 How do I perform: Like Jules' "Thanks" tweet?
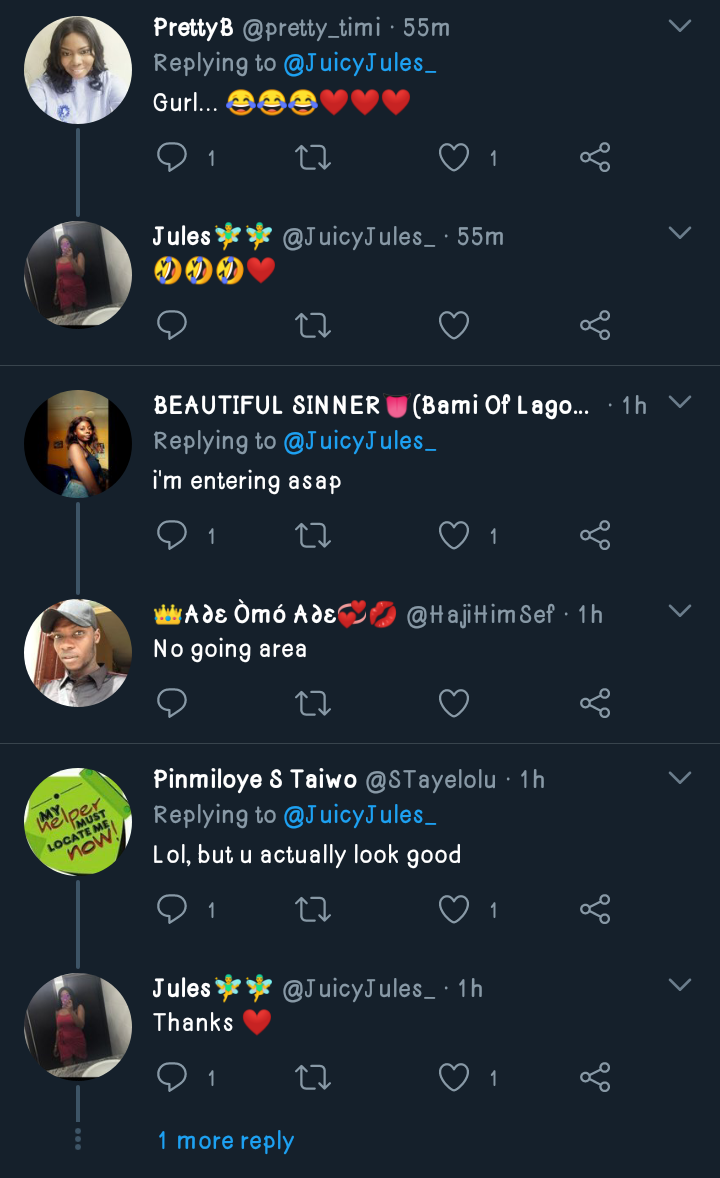coord(455,1077)
